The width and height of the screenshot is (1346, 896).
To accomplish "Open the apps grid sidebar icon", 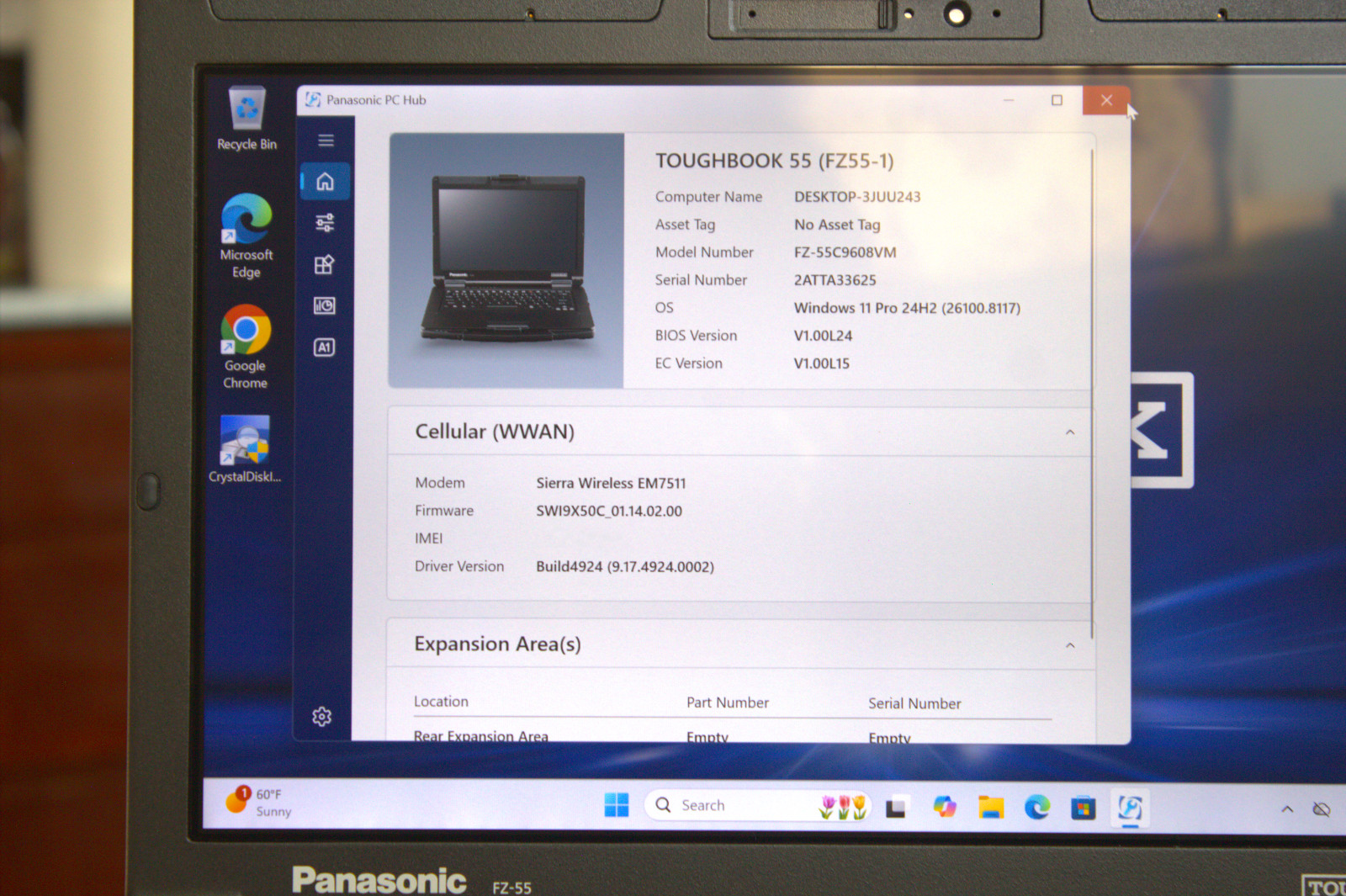I will click(325, 264).
